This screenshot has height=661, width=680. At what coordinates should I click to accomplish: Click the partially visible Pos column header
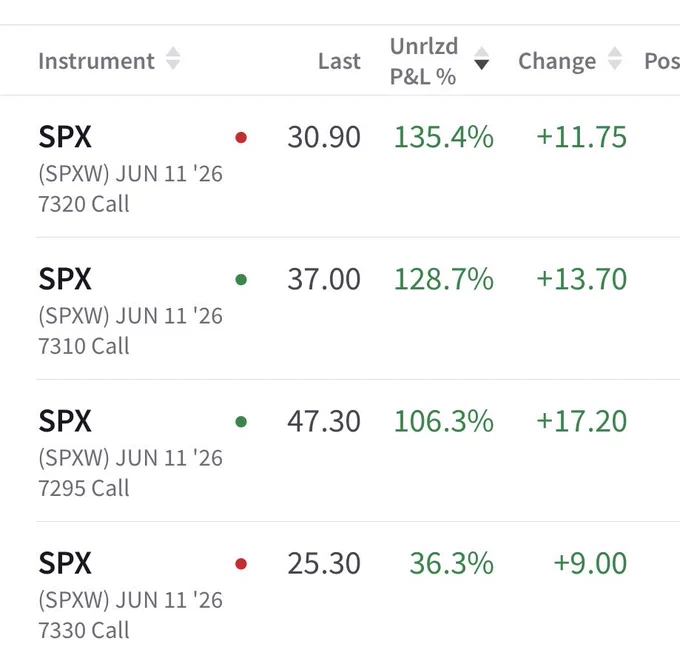[x=662, y=61]
